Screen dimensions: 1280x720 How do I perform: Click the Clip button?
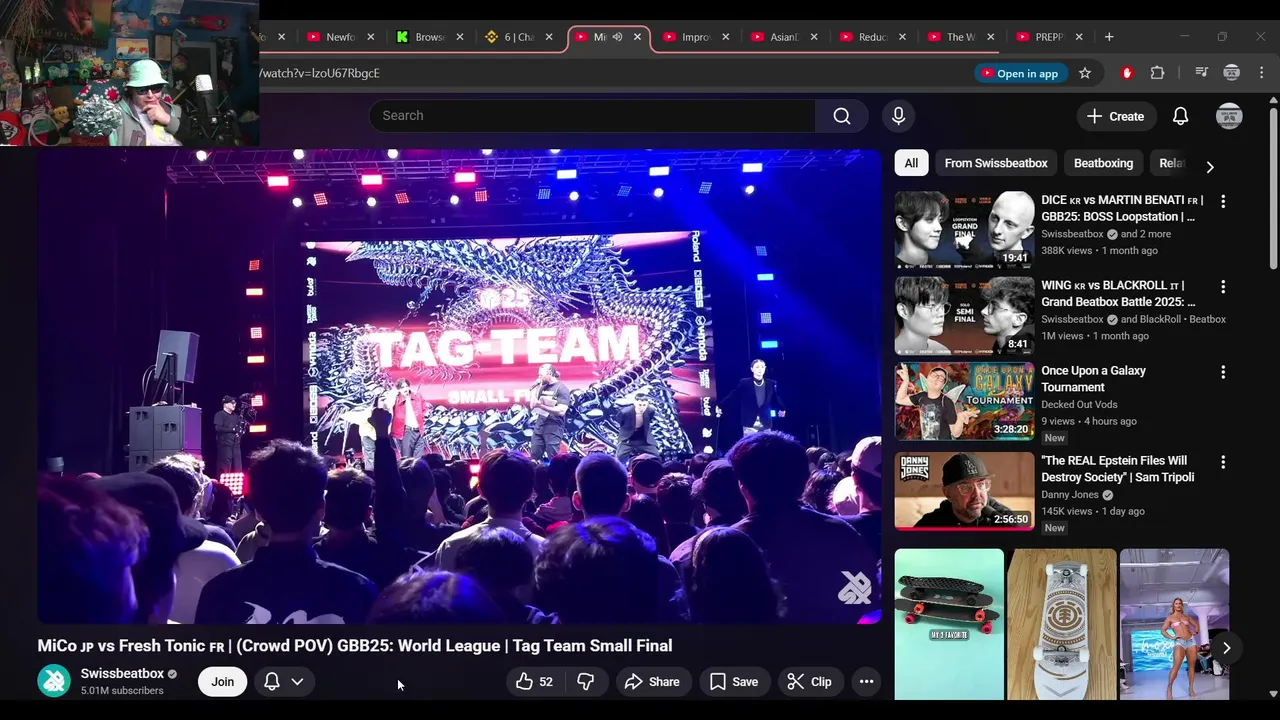tap(809, 682)
